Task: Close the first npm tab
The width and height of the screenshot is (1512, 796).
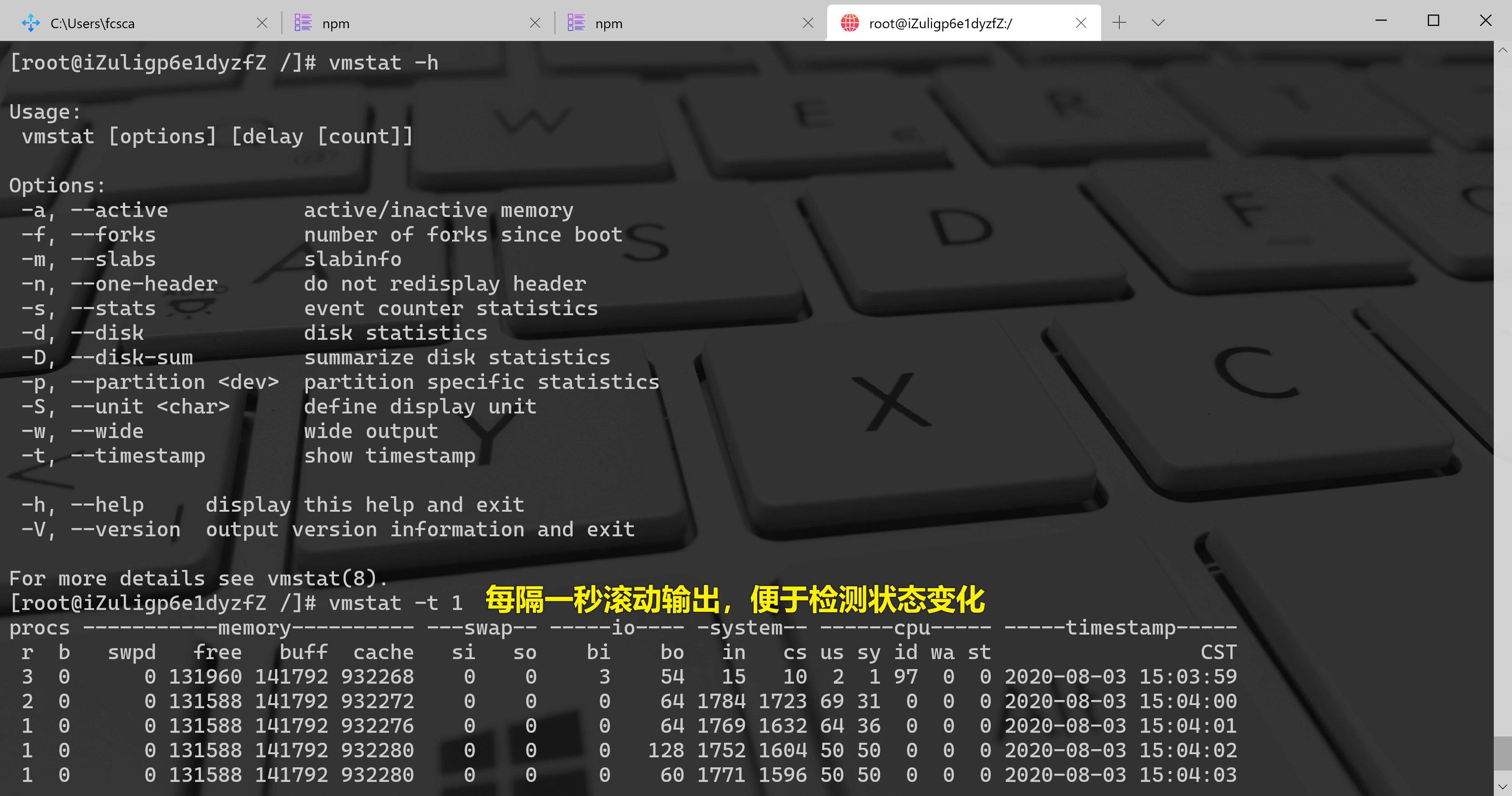Action: tap(535, 23)
